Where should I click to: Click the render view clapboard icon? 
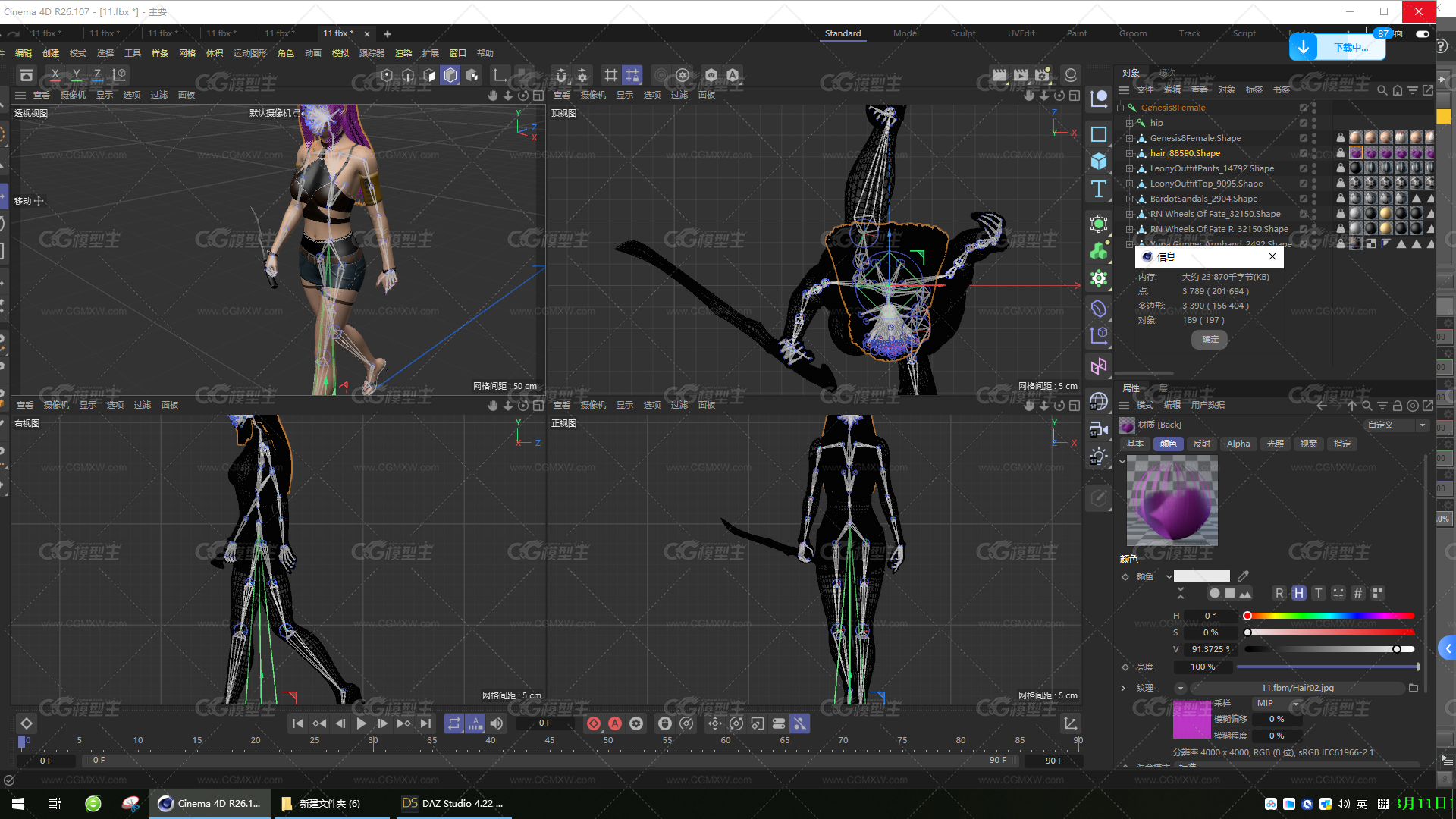999,75
